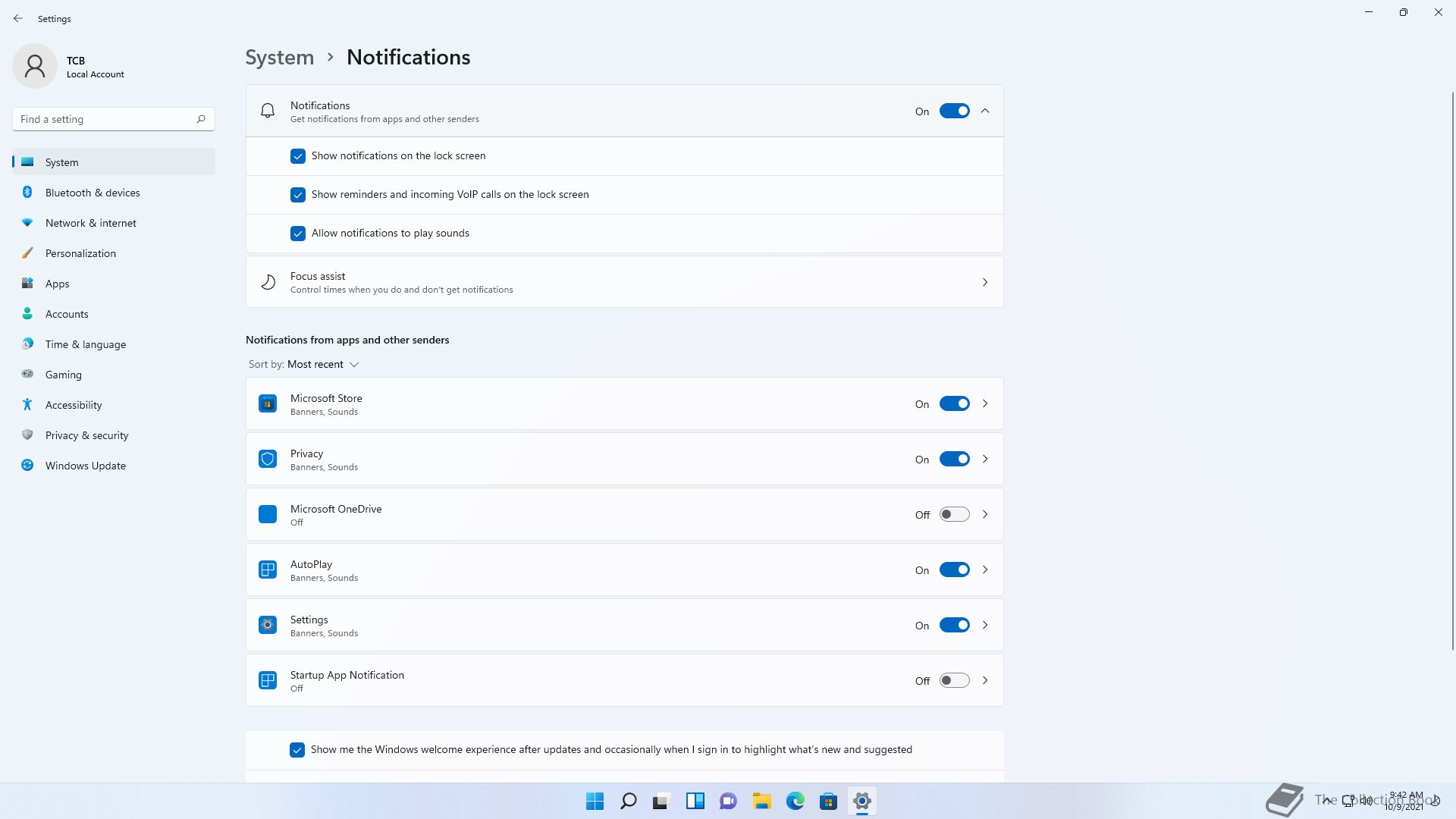Click the vertical scrollbar on the right
This screenshot has height=819, width=1456.
pyautogui.click(x=1453, y=370)
